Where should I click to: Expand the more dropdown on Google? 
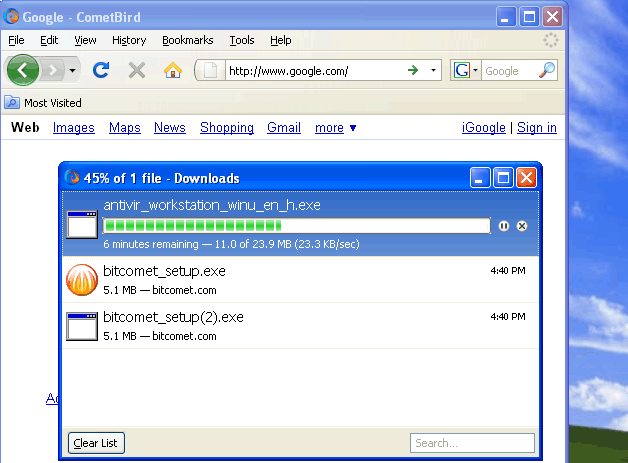335,128
